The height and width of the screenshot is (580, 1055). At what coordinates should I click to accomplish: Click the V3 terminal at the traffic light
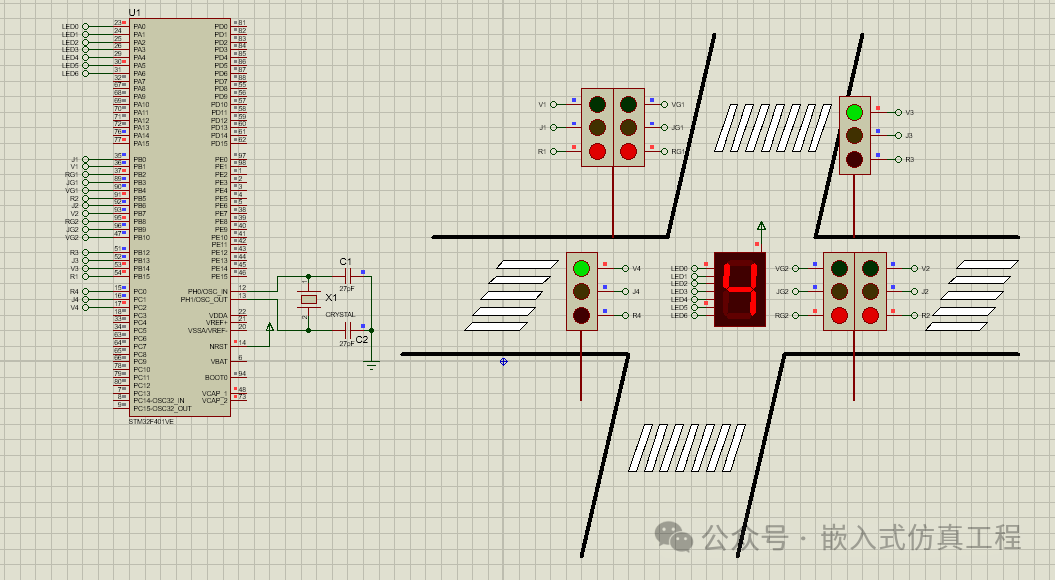coord(898,112)
